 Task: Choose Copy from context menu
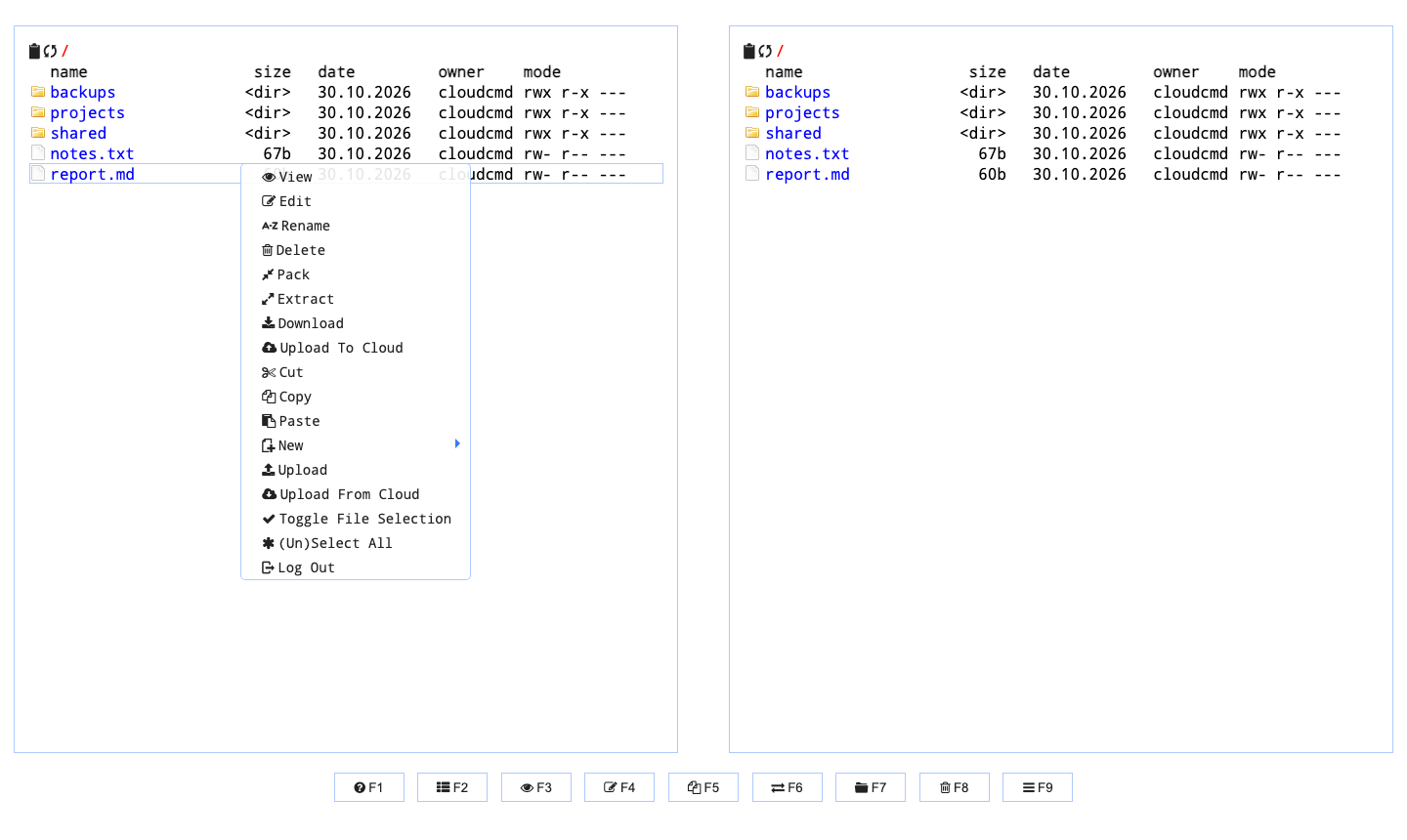(x=356, y=397)
